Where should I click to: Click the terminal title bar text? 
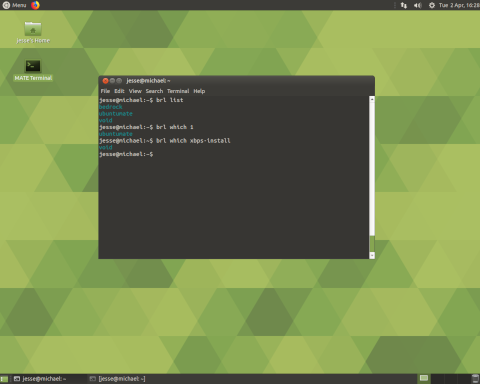coord(148,81)
